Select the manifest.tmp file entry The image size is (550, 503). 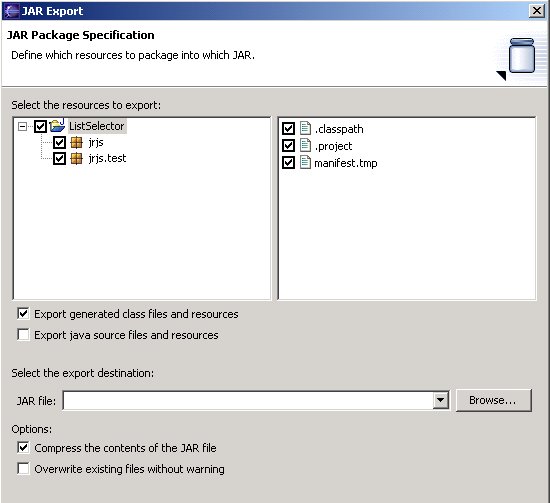(x=346, y=163)
